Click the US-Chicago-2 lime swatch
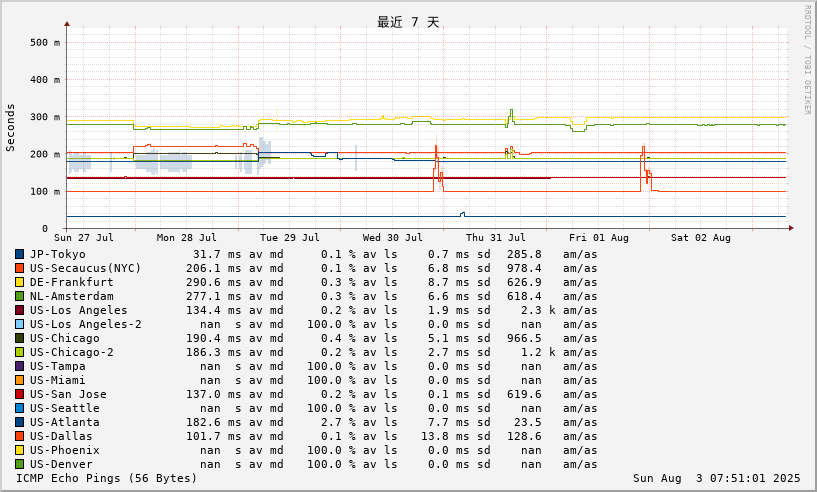 [x=19, y=352]
